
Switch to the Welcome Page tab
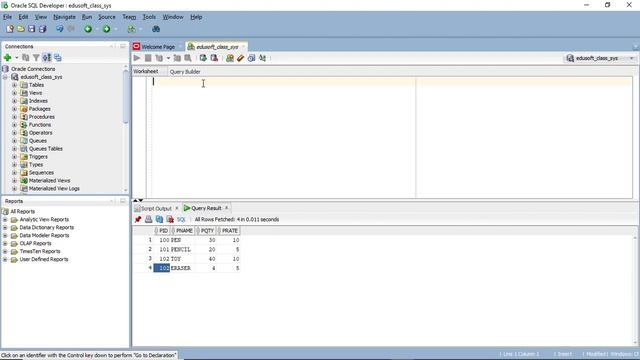pos(158,47)
